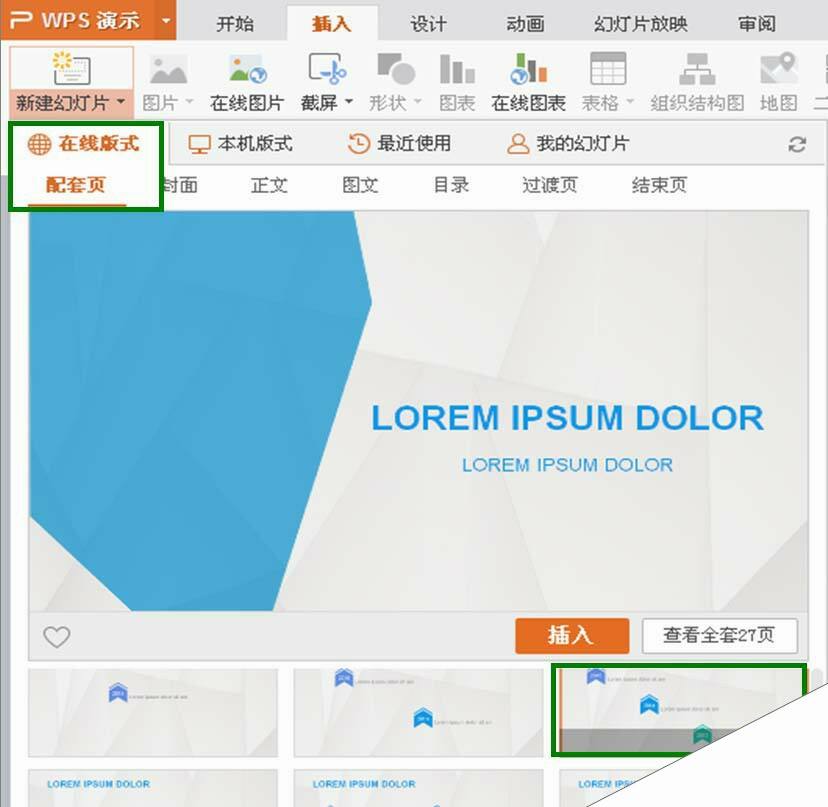Image resolution: width=828 pixels, height=807 pixels.
Task: Click 查看全套27页 button
Action: point(720,635)
